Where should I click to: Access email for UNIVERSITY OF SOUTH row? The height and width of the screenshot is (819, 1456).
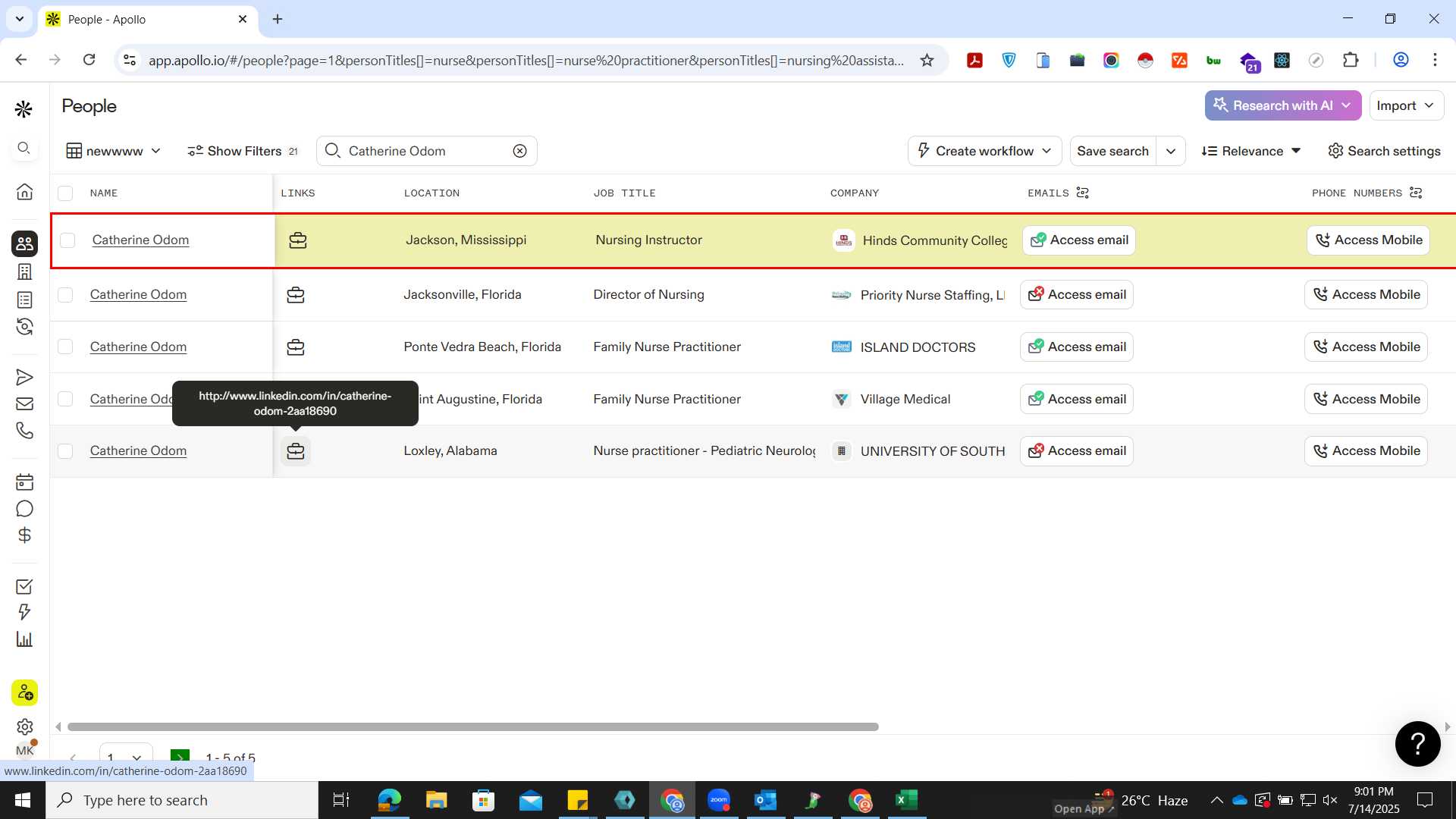click(x=1077, y=451)
